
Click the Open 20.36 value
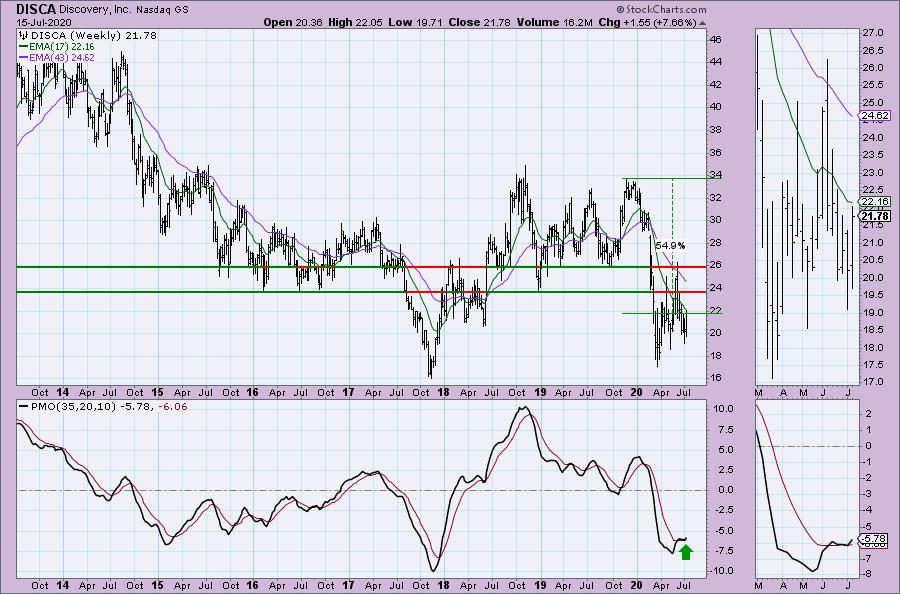[x=293, y=22]
